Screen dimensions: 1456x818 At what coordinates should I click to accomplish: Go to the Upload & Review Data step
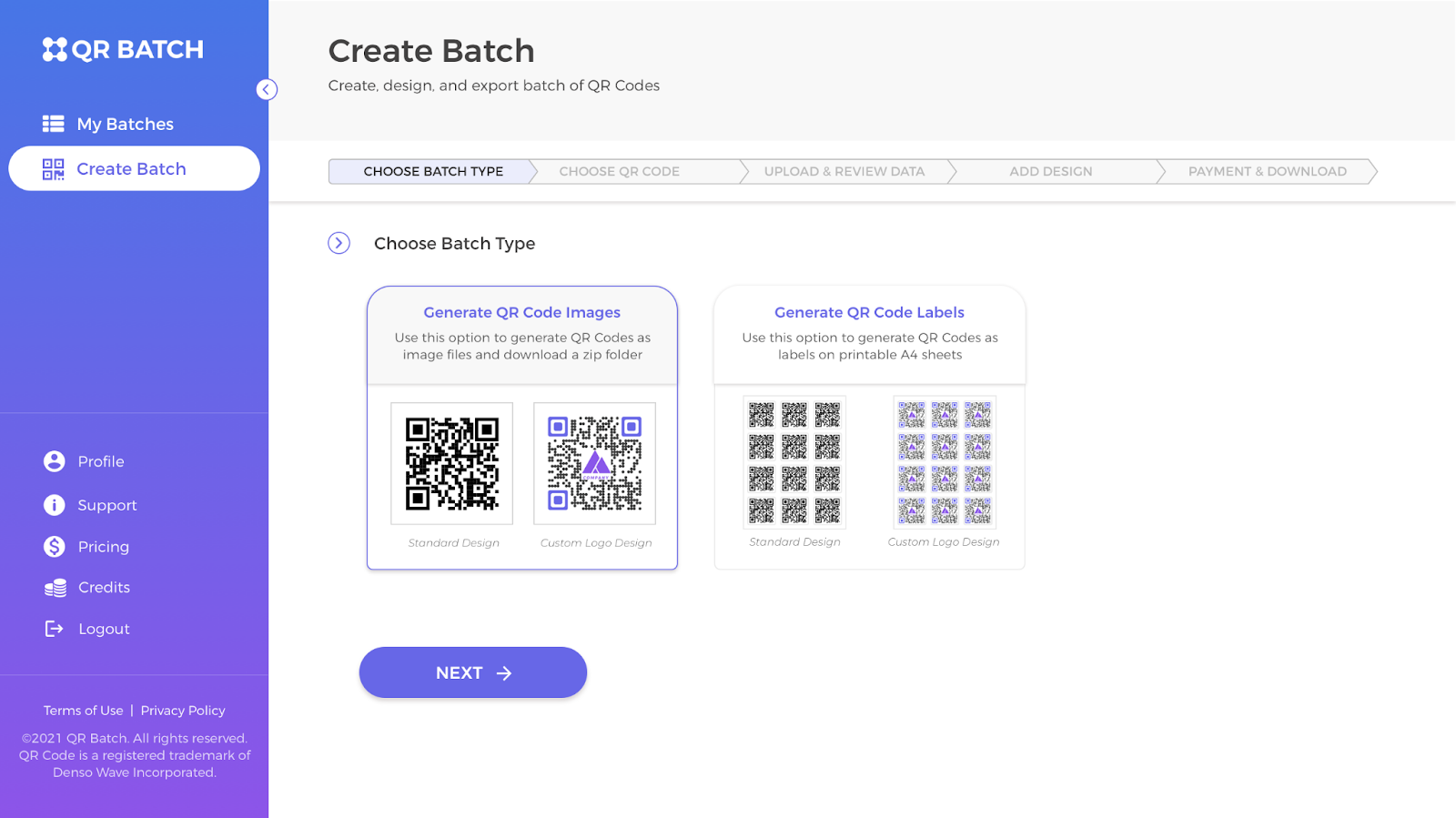pos(844,171)
